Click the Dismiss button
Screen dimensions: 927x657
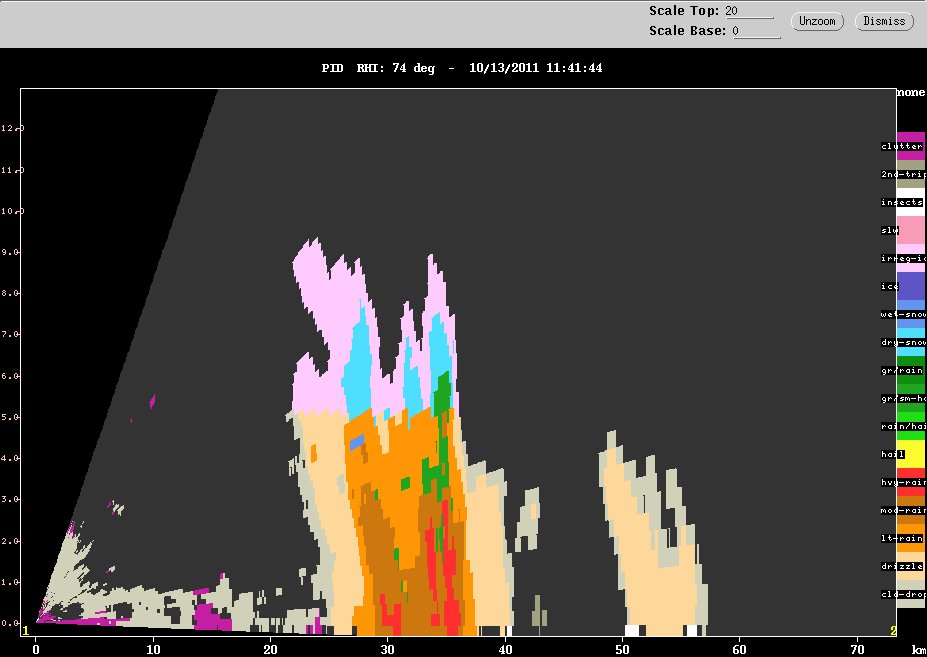(884, 21)
